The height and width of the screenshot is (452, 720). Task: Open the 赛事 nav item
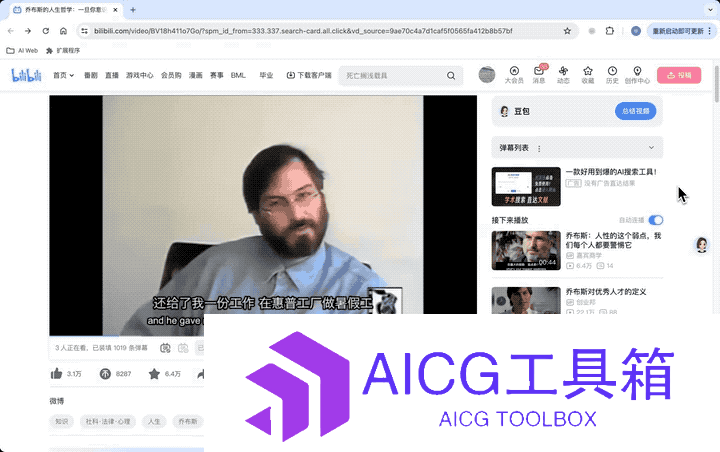point(217,75)
